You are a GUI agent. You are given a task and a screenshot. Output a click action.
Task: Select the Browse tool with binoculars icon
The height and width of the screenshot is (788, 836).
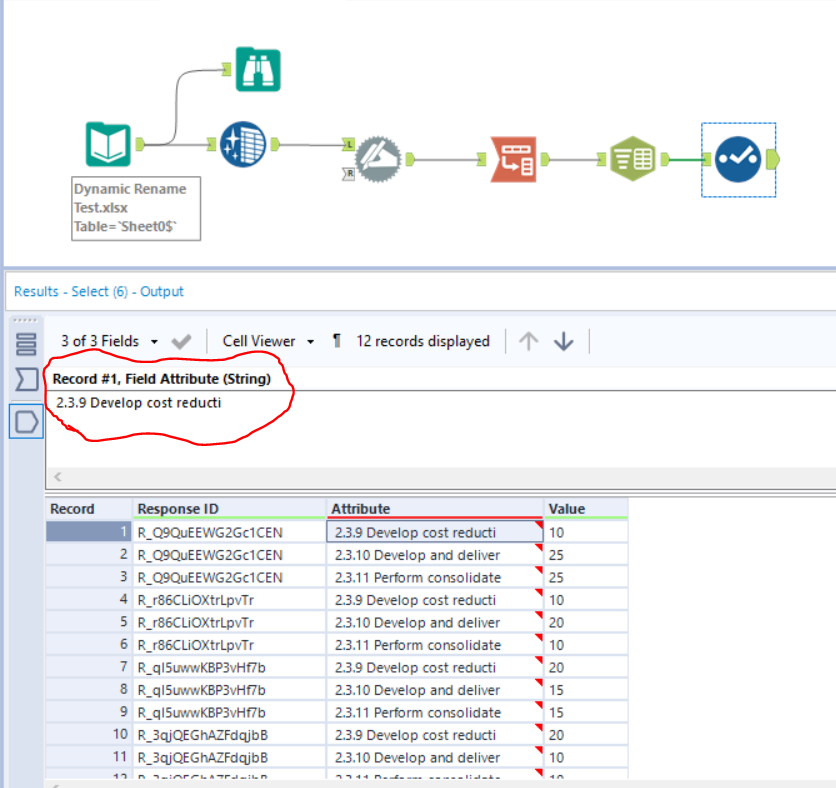click(258, 69)
